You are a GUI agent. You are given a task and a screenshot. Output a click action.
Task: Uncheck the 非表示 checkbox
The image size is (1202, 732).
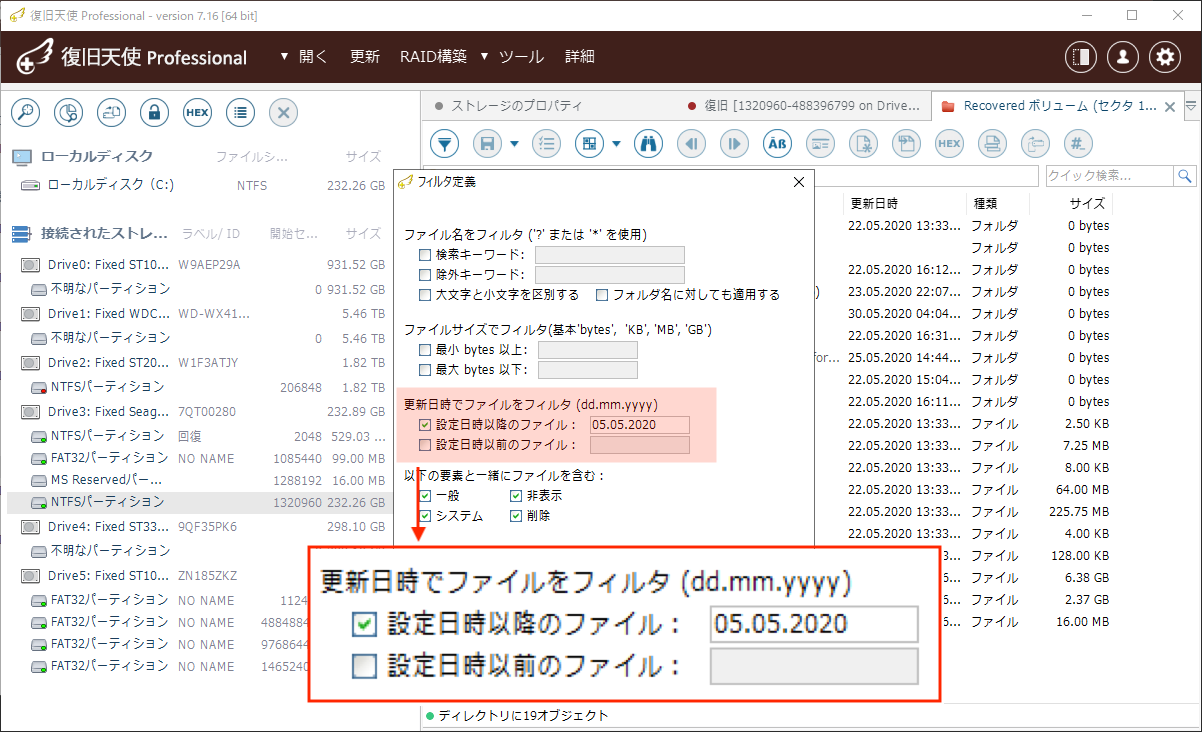pos(516,496)
